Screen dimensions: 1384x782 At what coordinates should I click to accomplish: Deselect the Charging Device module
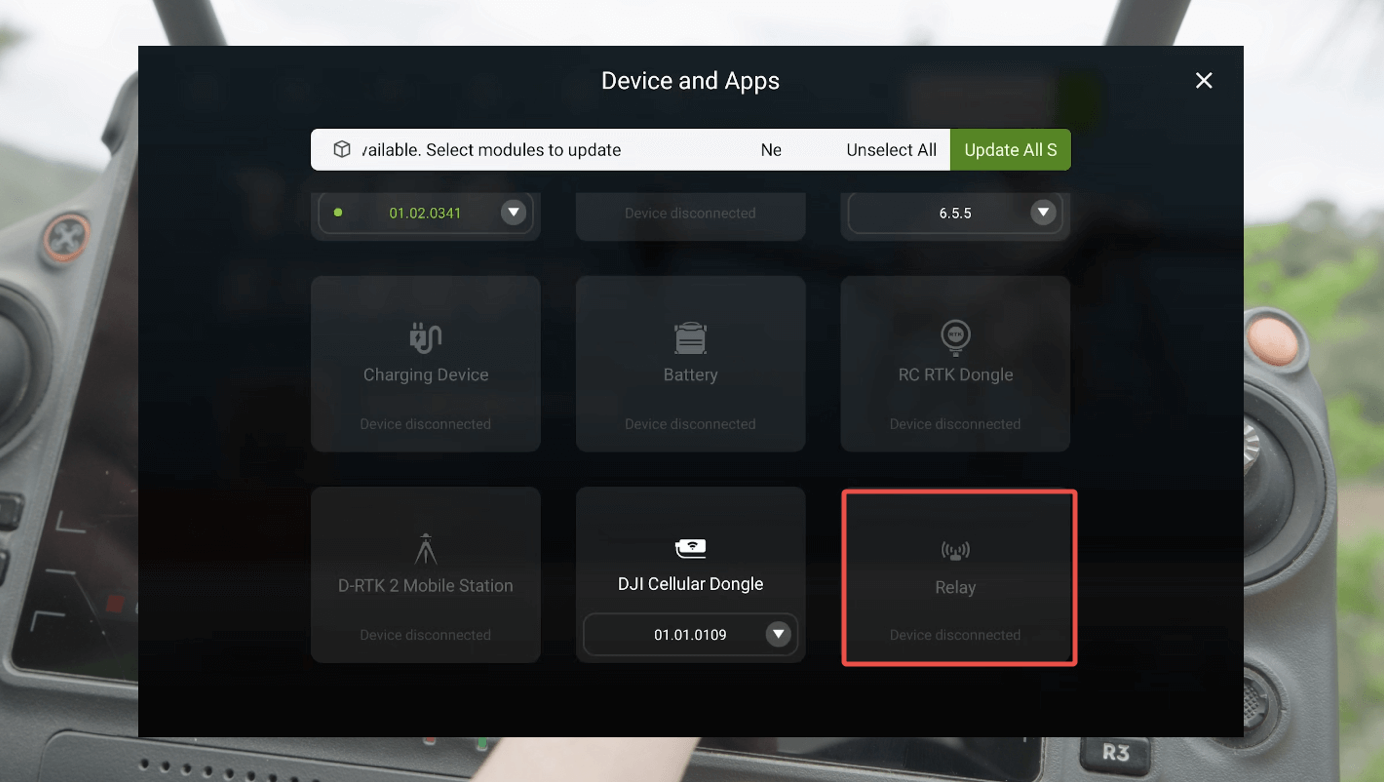pos(425,363)
